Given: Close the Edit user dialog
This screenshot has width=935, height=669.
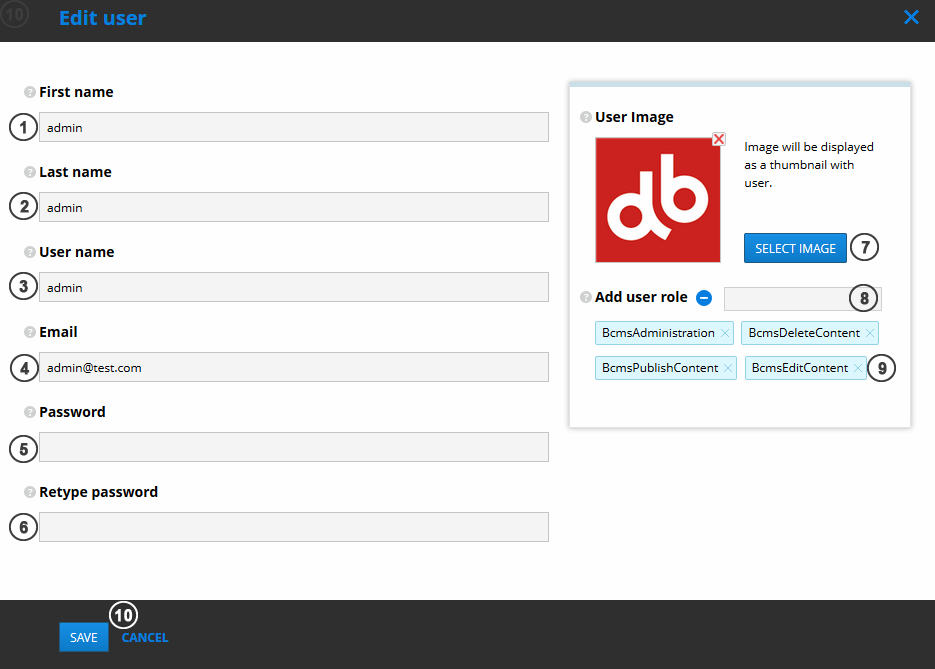Looking at the screenshot, I should click(911, 17).
